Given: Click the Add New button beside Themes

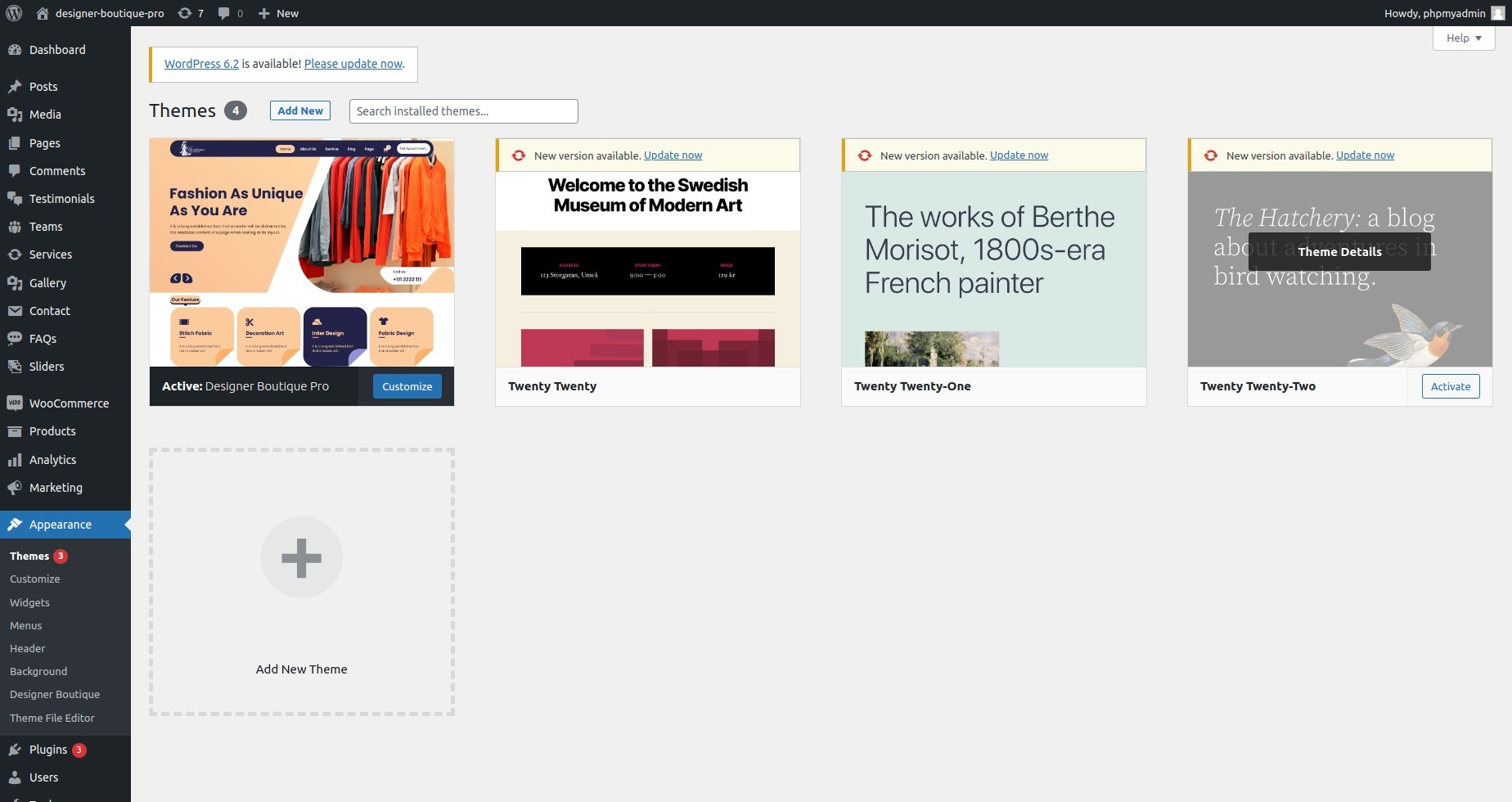Looking at the screenshot, I should pyautogui.click(x=300, y=110).
